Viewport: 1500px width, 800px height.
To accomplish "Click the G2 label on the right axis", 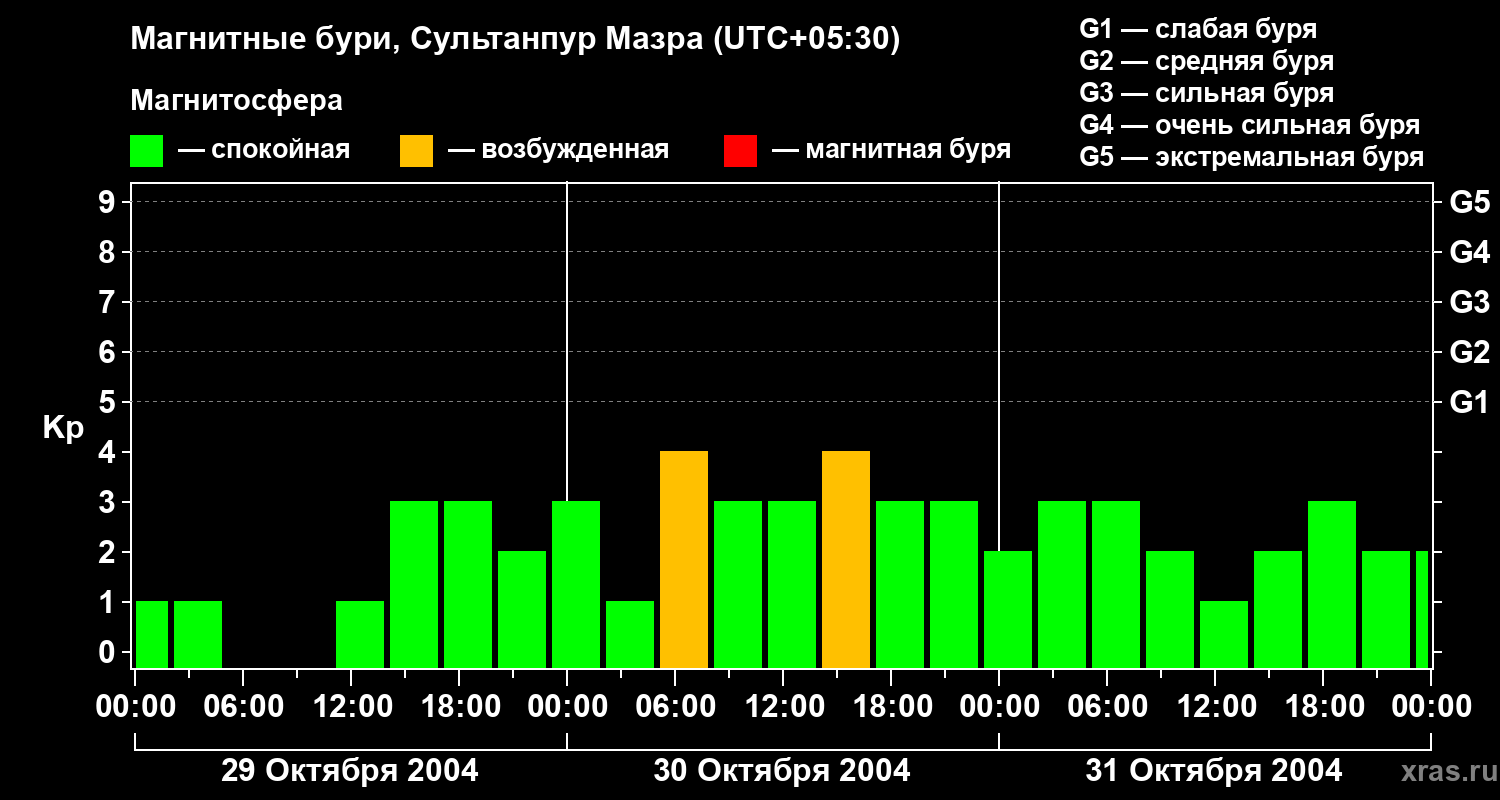I will tap(1469, 353).
